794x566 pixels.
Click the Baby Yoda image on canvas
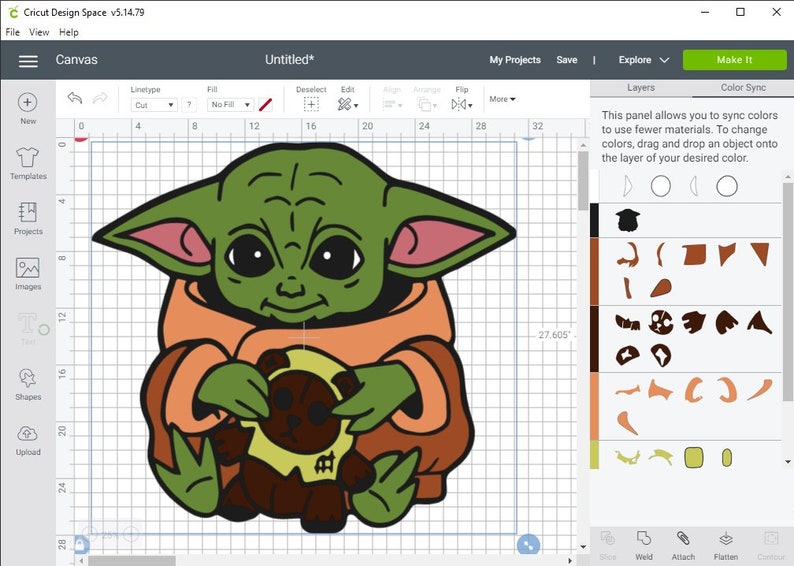(304, 337)
